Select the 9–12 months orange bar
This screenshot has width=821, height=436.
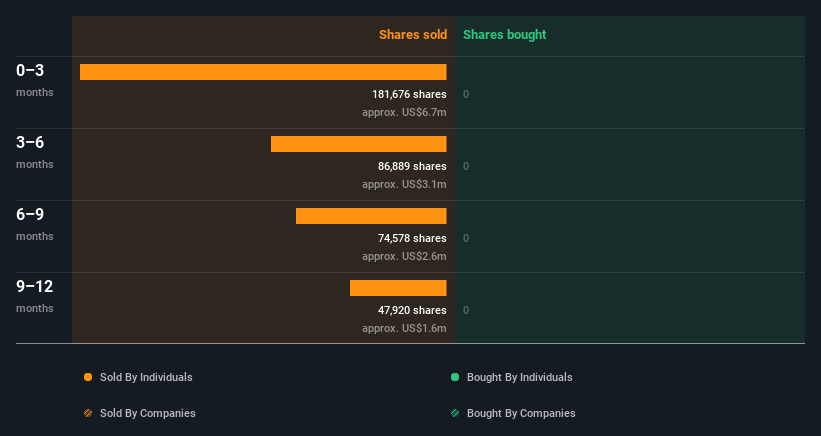(x=398, y=288)
